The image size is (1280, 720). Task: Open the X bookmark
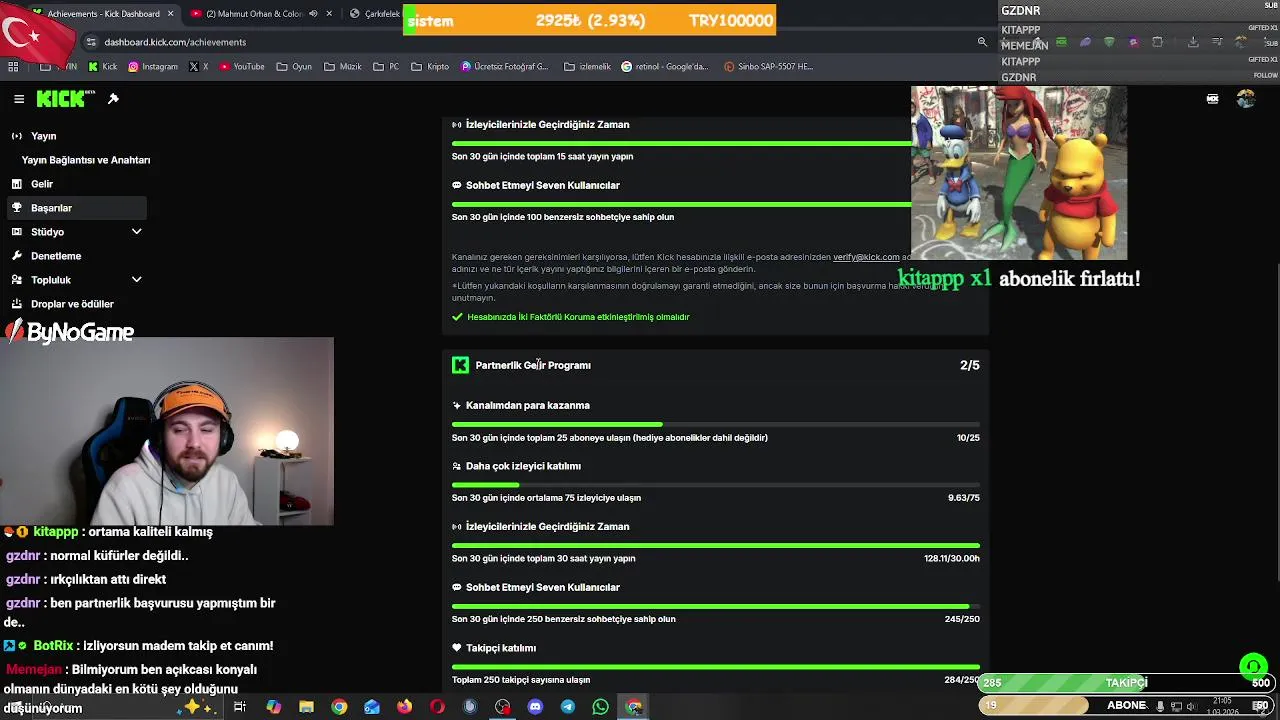pos(199,67)
